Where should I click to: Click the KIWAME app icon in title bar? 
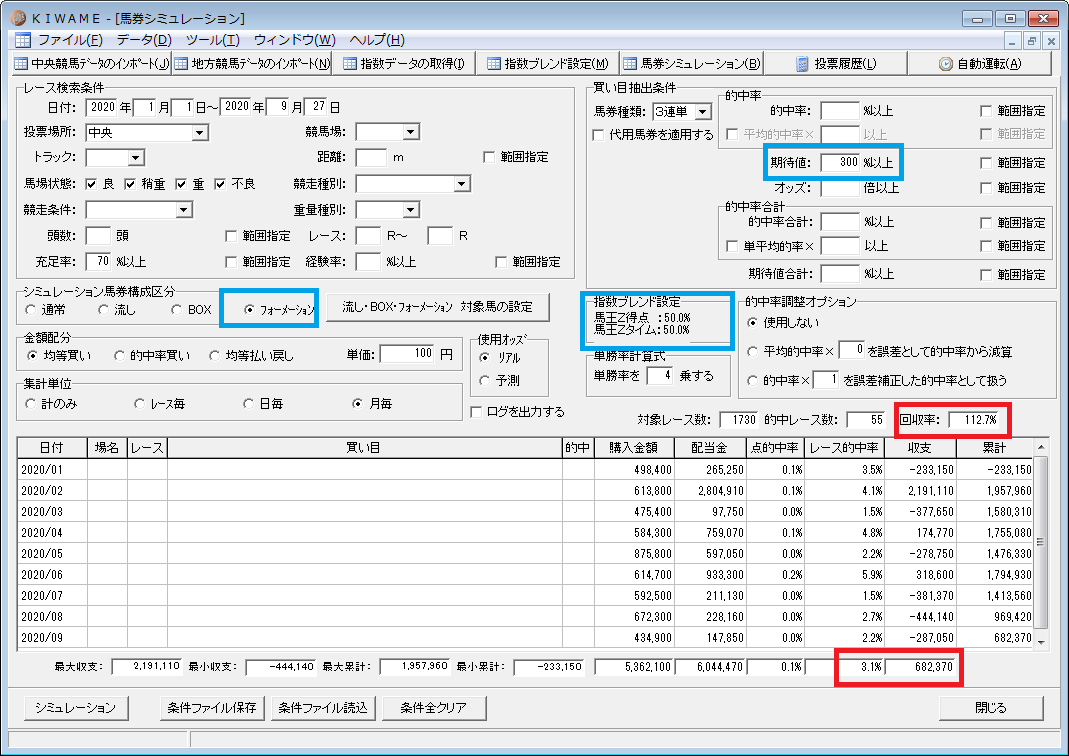18,18
